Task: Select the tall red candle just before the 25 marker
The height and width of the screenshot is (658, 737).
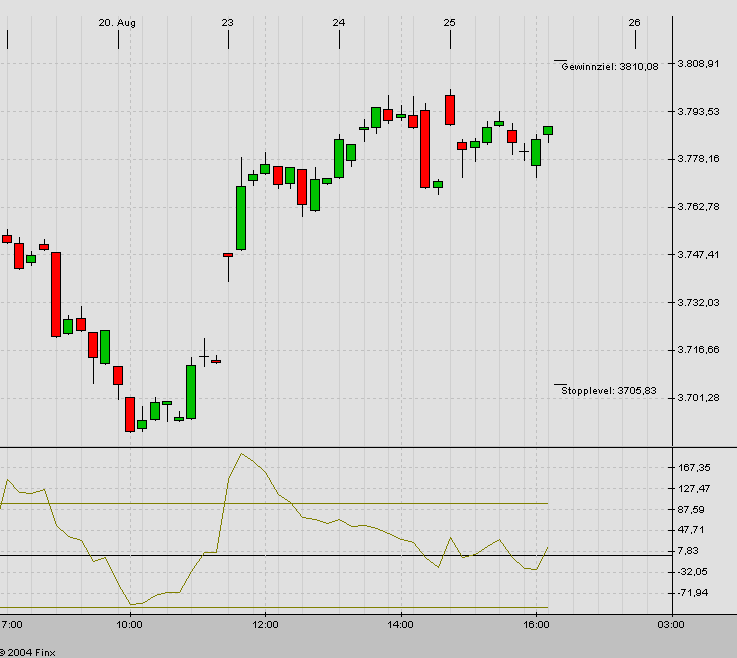Action: click(425, 148)
